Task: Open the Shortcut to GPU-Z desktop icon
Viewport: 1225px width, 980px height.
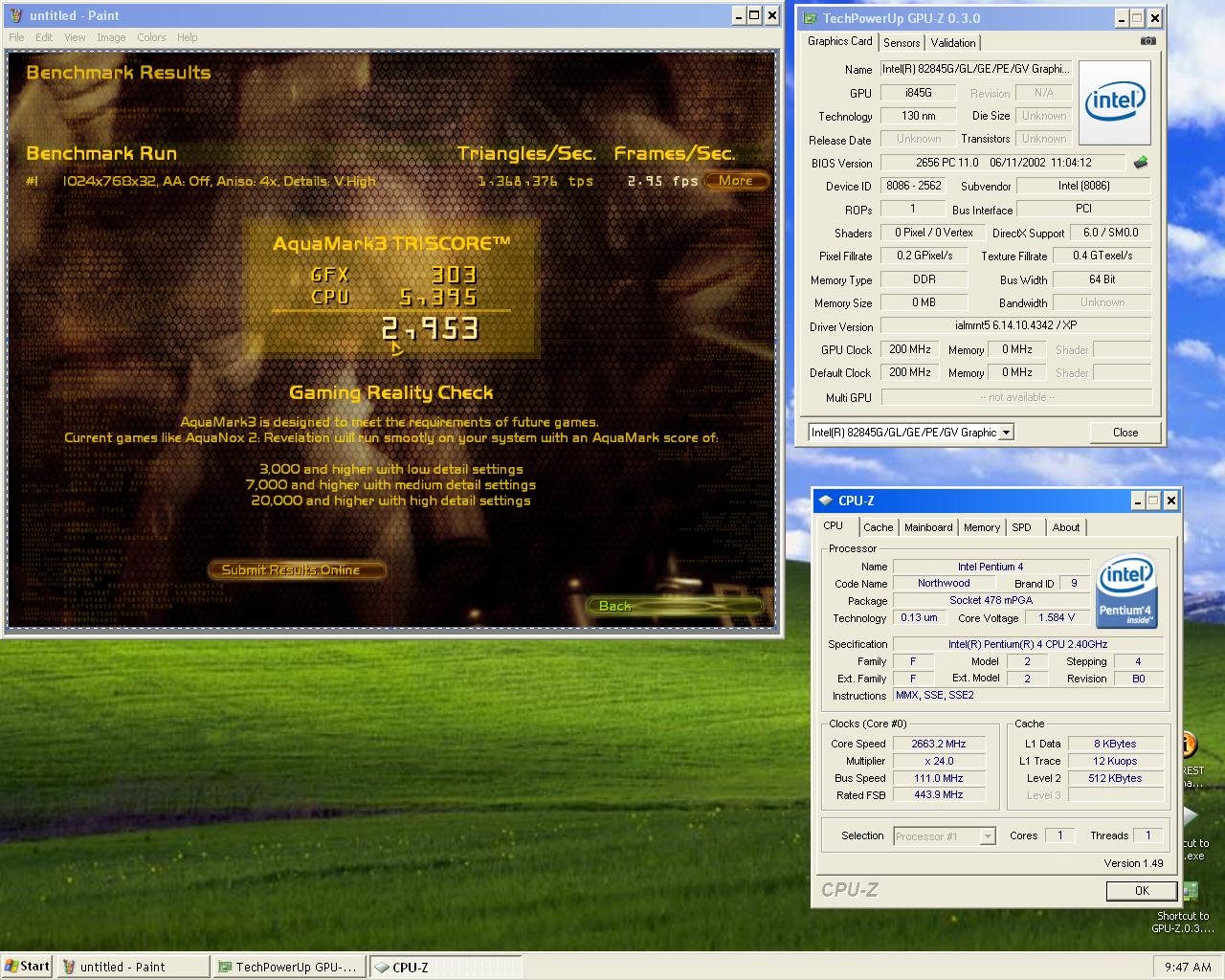Action: [x=1185, y=909]
